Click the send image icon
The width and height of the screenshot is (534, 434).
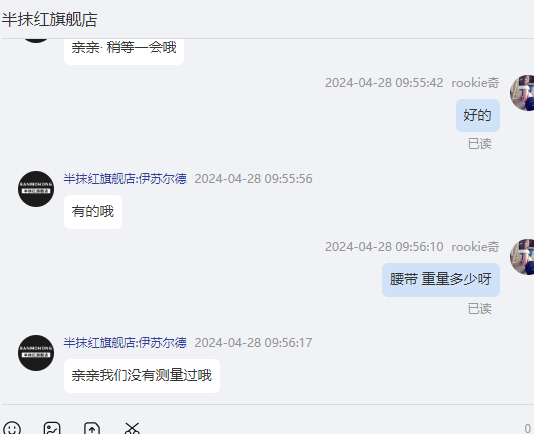pyautogui.click(x=52, y=428)
